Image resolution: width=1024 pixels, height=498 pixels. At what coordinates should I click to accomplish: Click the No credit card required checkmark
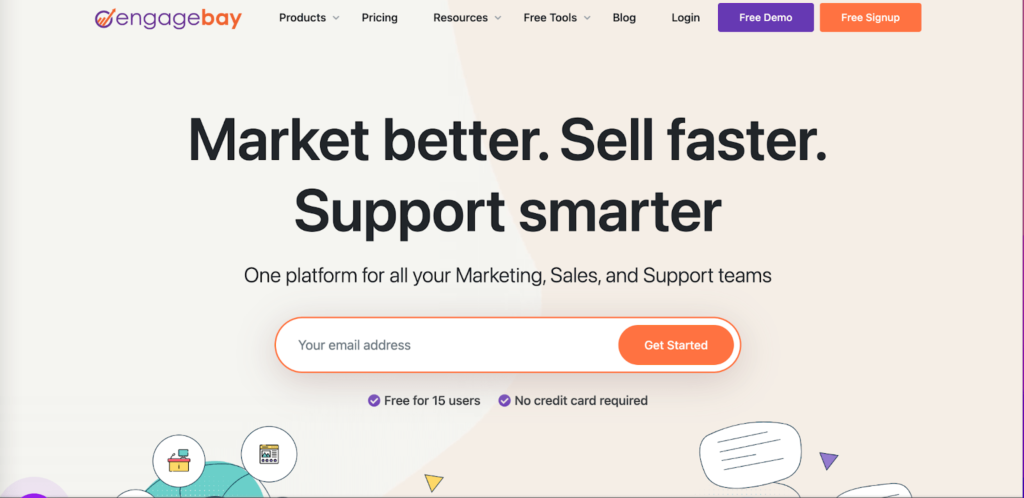tap(505, 400)
